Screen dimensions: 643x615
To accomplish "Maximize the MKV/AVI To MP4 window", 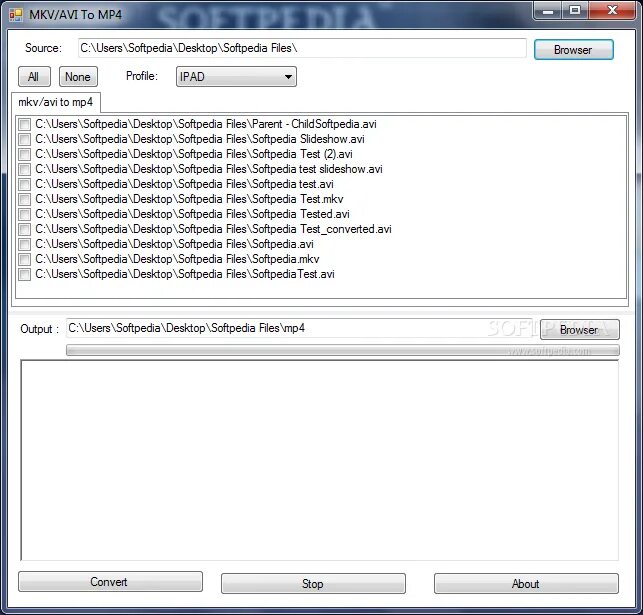I will pyautogui.click(x=575, y=10).
